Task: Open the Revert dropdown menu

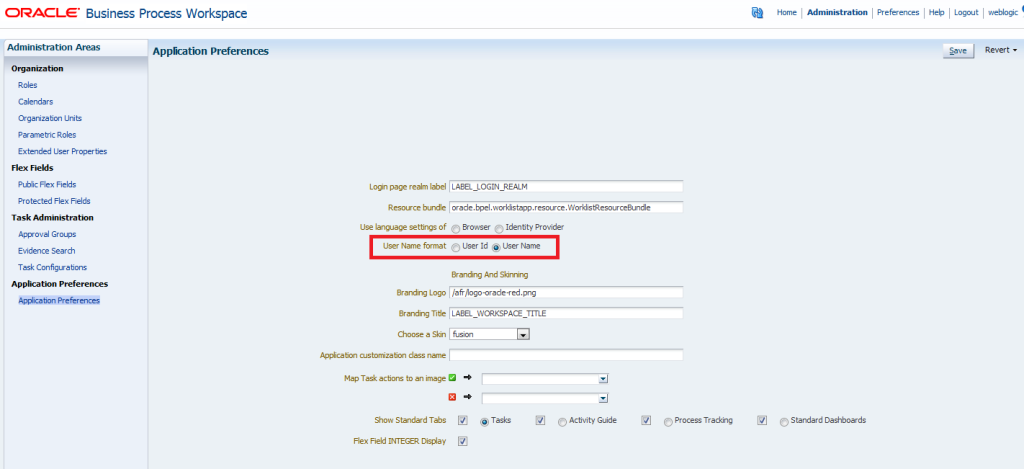Action: point(1000,50)
